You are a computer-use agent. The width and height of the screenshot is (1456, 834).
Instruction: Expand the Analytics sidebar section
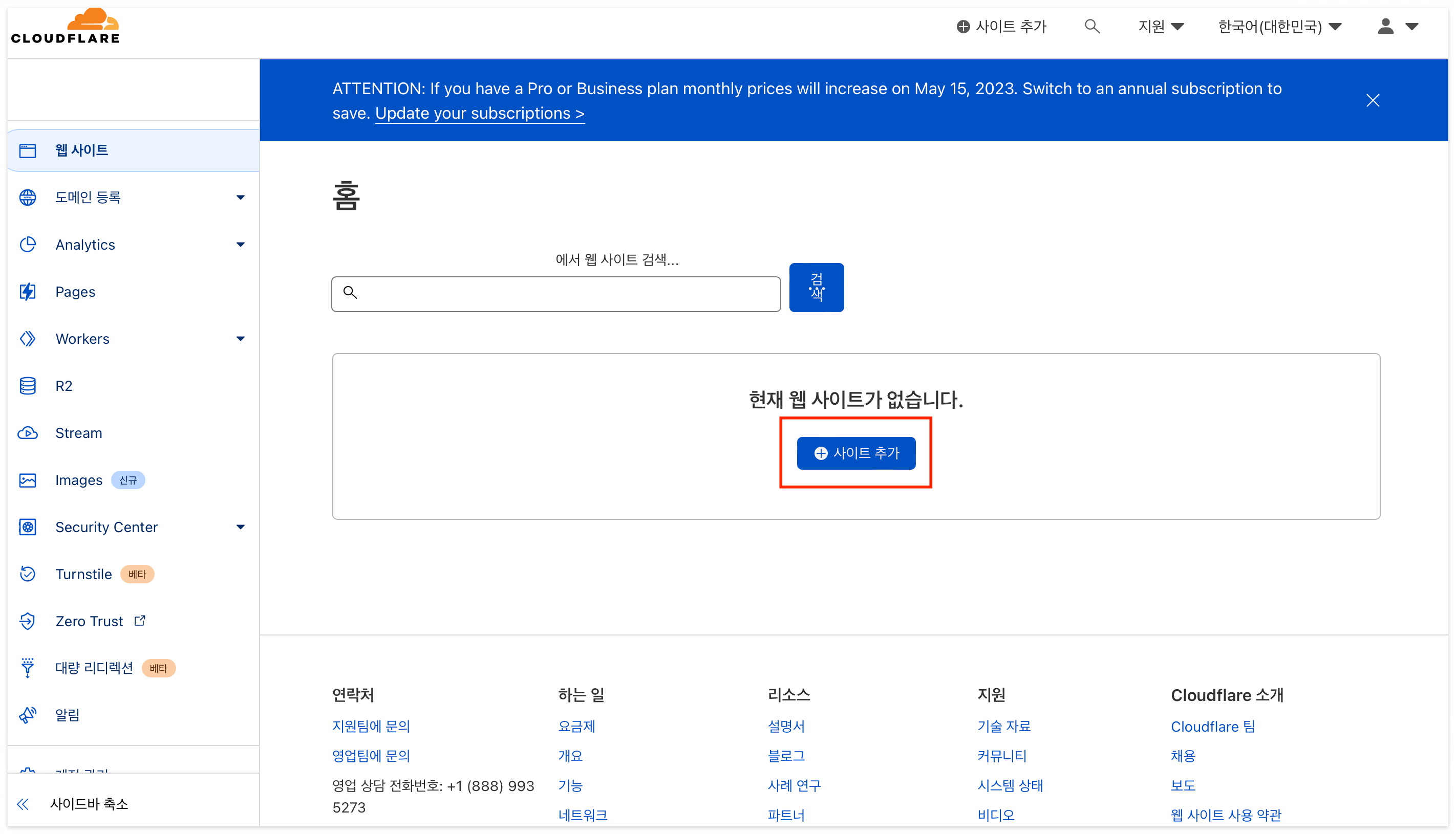pyautogui.click(x=240, y=245)
